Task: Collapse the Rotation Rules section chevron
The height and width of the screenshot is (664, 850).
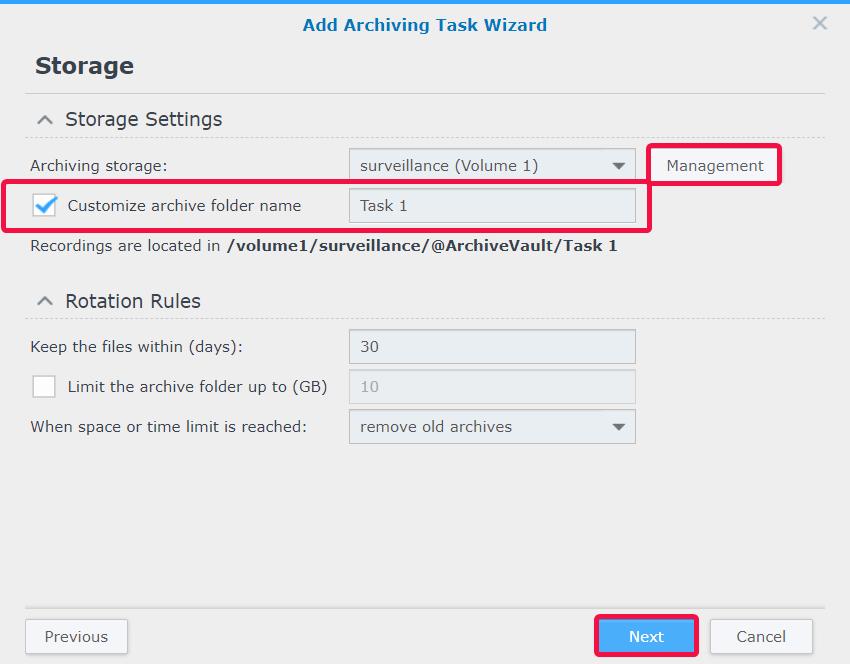Action: [45, 301]
